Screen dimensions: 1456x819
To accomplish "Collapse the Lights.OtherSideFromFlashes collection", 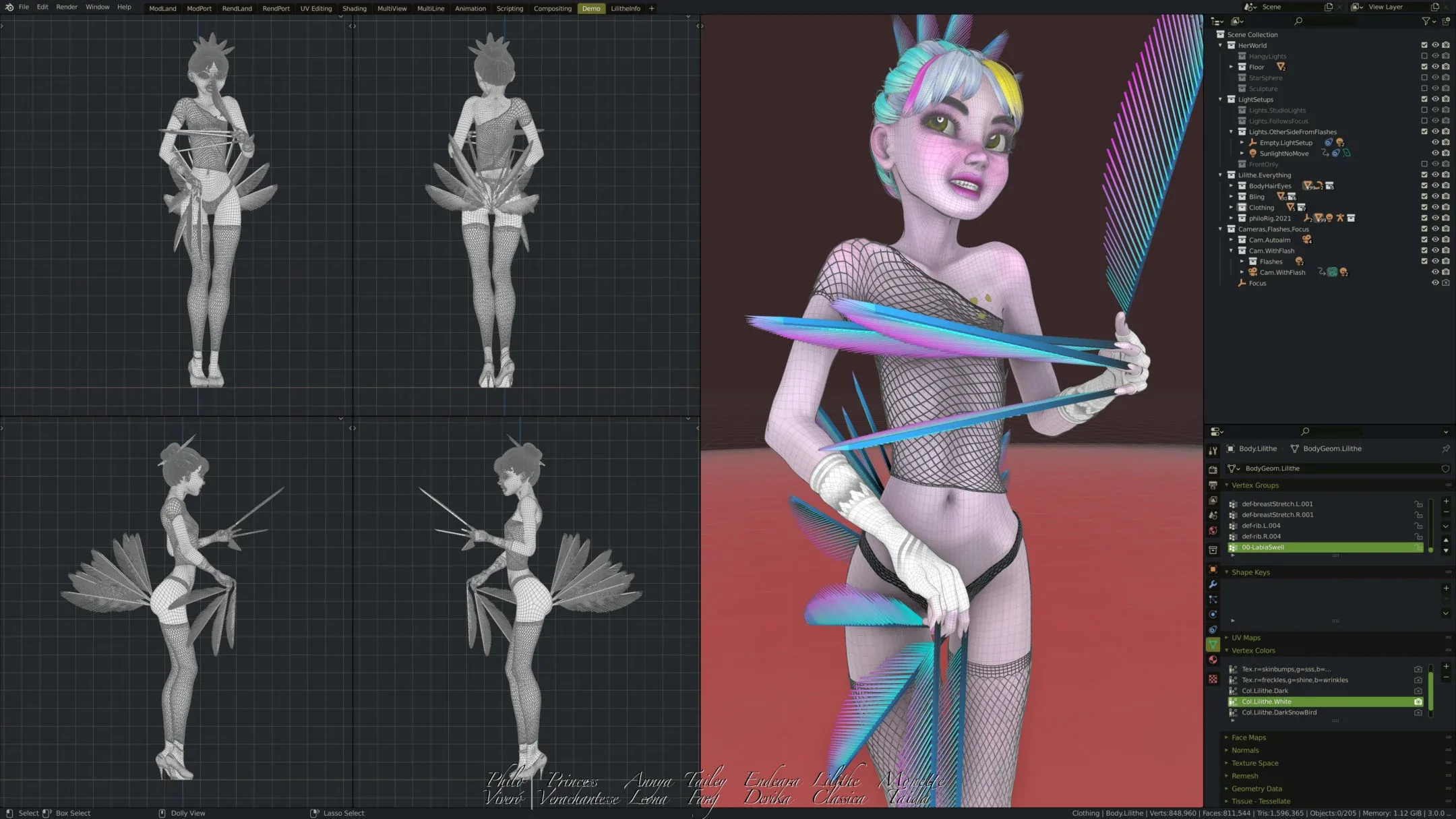I will 1232,131.
